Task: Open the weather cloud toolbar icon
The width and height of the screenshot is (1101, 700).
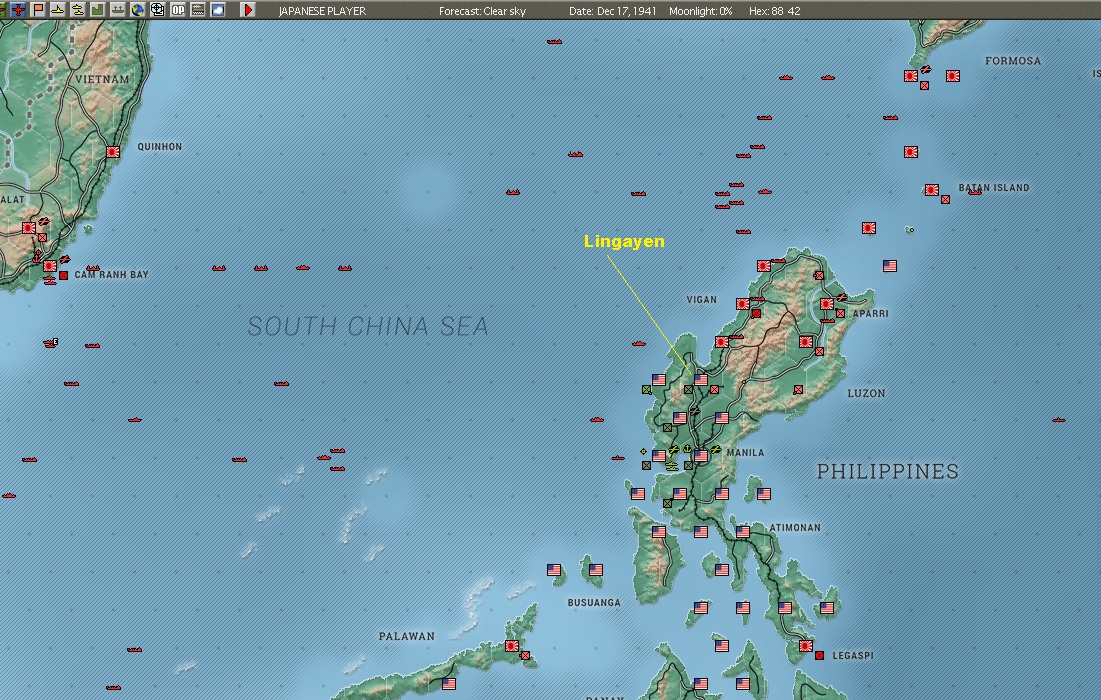Action: (218, 10)
